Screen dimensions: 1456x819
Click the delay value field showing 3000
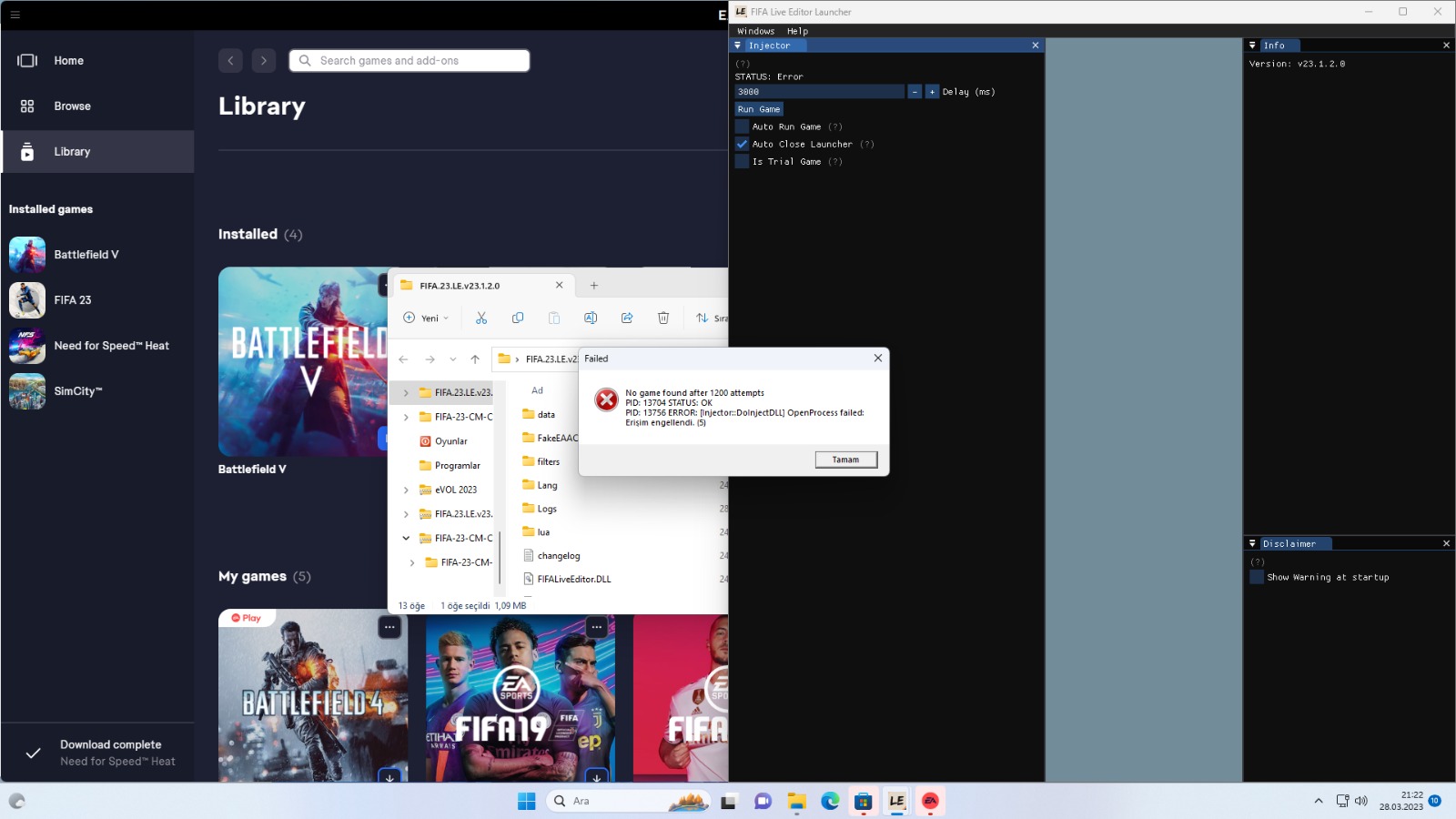[x=819, y=92]
